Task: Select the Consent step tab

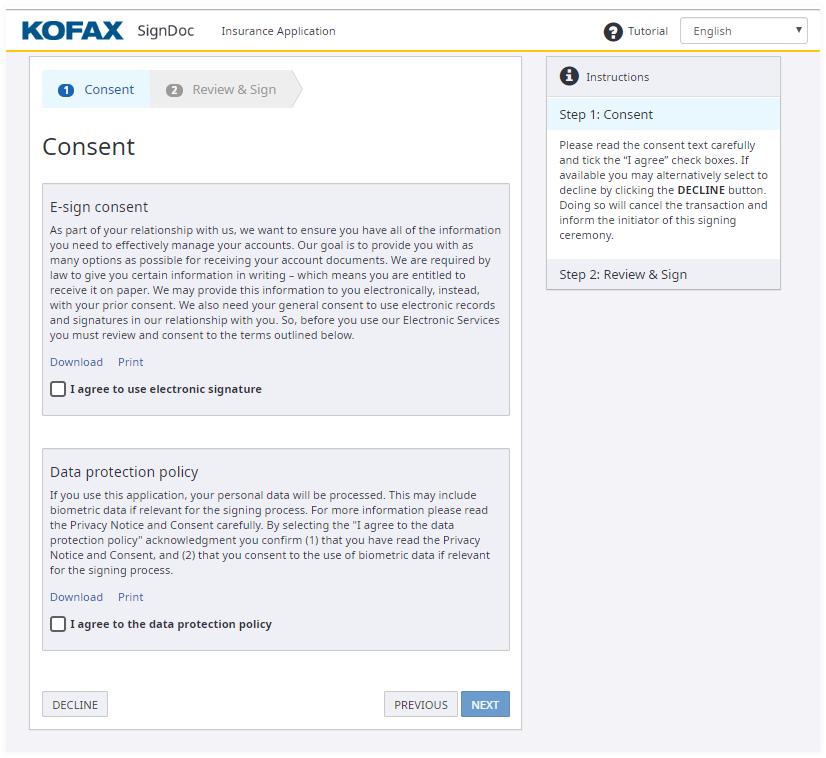Action: point(97,89)
